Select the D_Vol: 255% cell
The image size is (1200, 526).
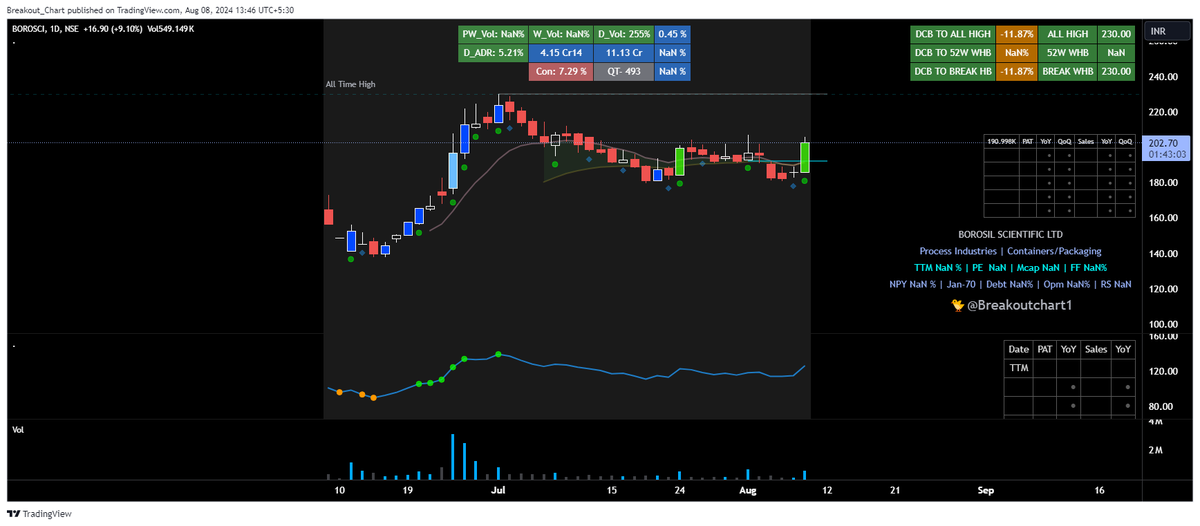(624, 34)
